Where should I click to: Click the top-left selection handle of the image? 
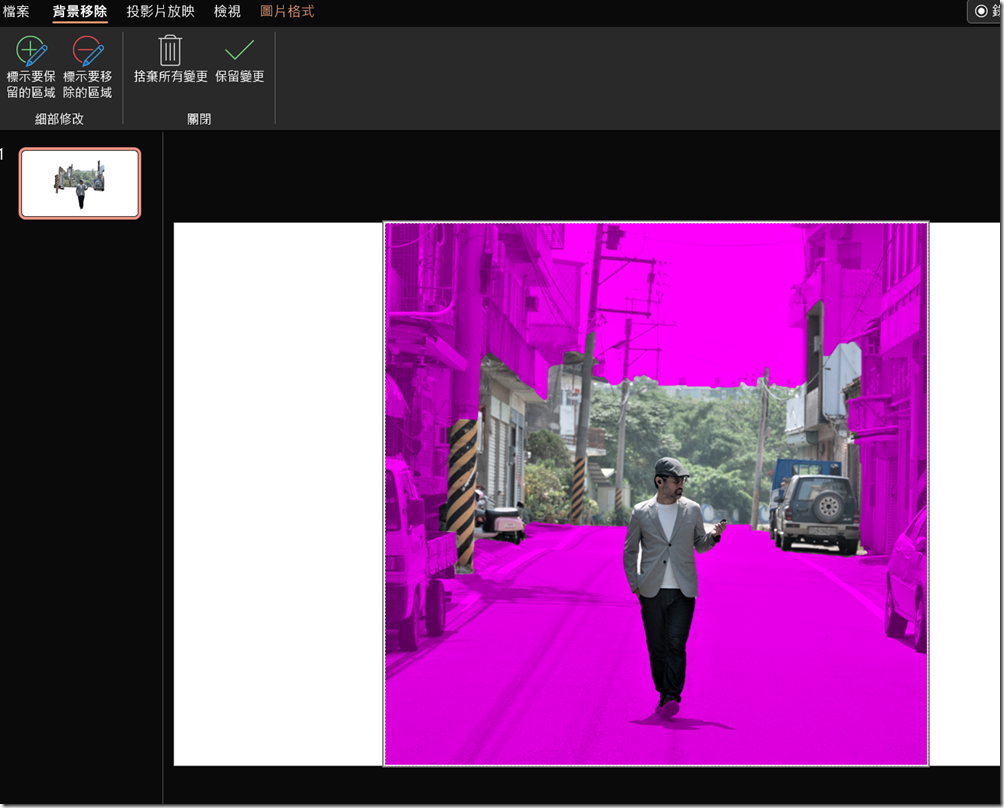385,221
